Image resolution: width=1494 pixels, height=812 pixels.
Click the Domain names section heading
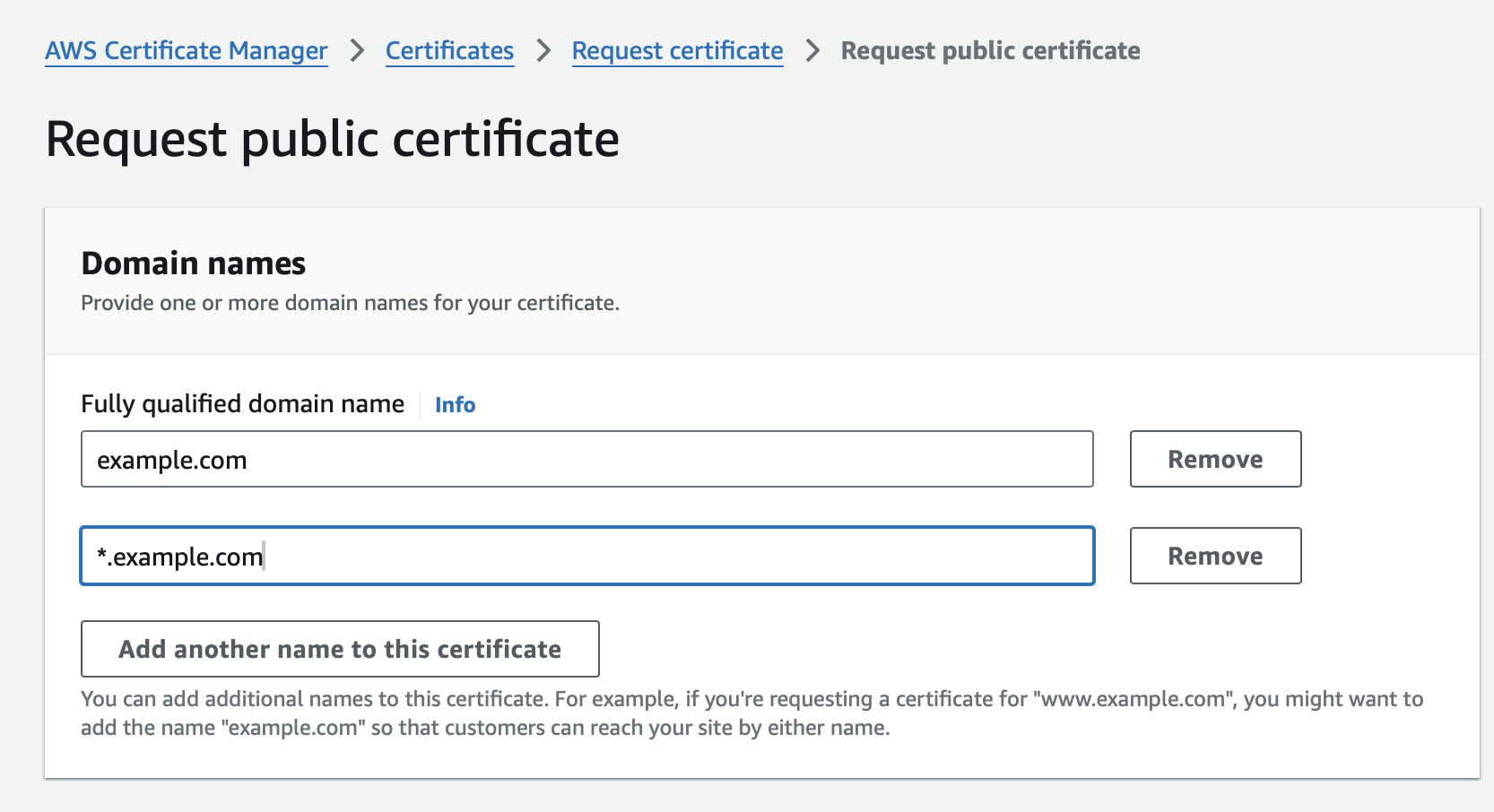click(x=193, y=263)
